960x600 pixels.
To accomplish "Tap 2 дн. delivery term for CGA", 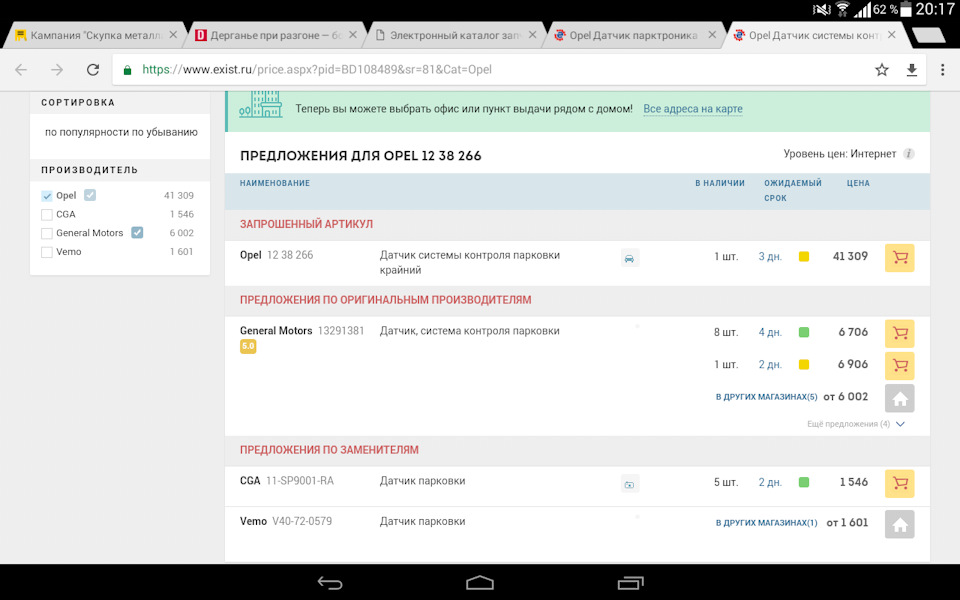I will (x=770, y=482).
